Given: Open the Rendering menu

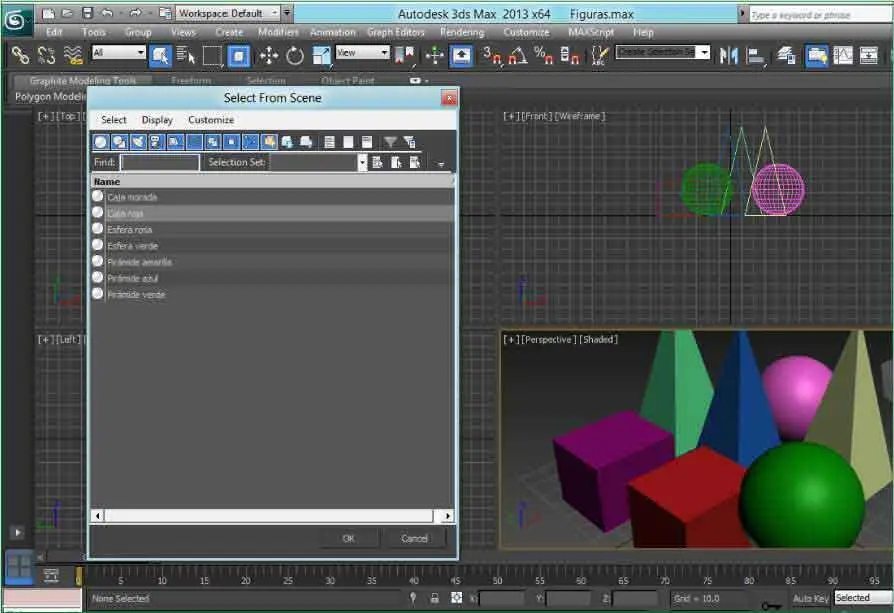Looking at the screenshot, I should [462, 32].
